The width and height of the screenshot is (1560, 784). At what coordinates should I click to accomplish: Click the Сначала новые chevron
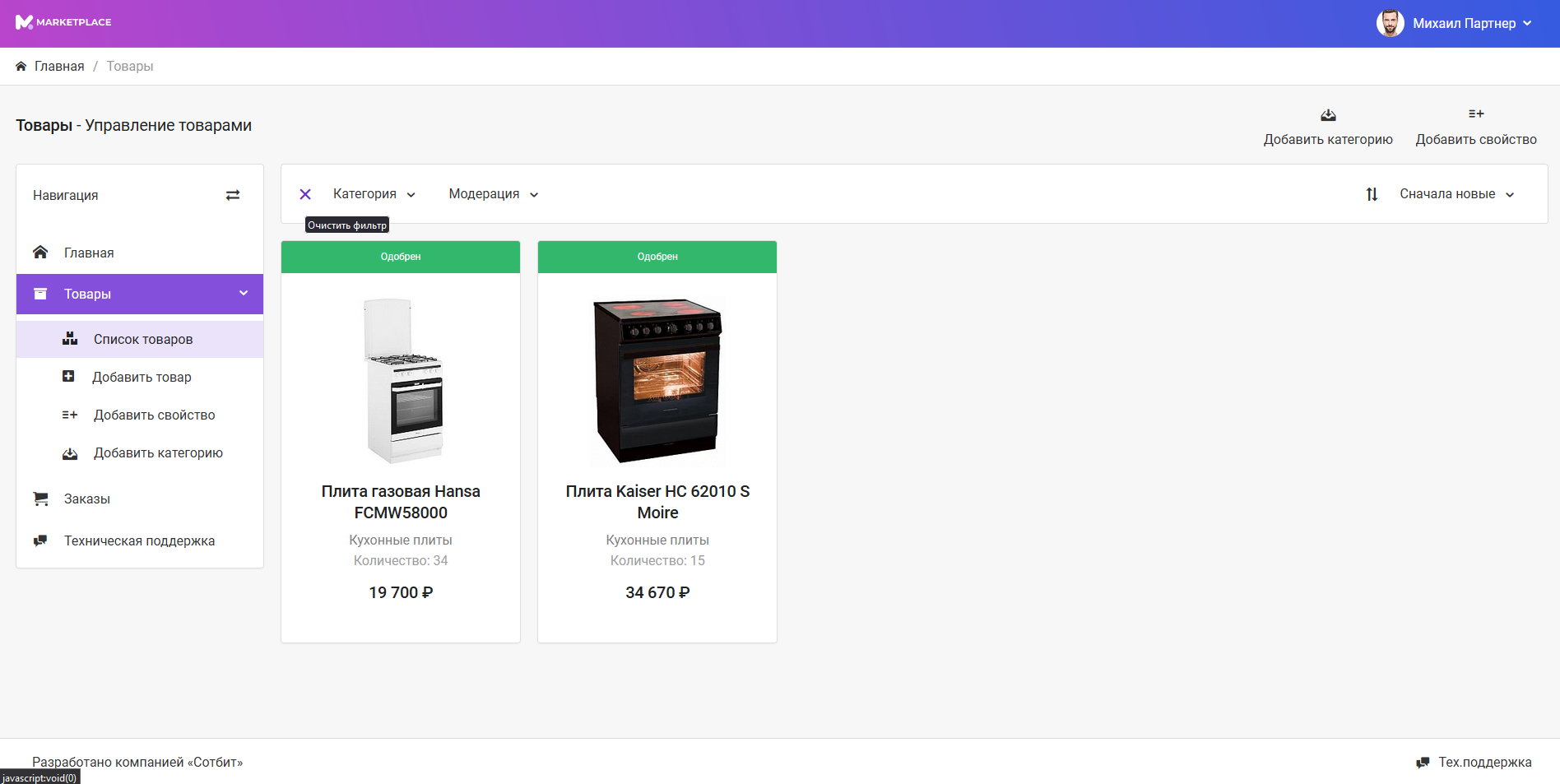coord(1510,195)
